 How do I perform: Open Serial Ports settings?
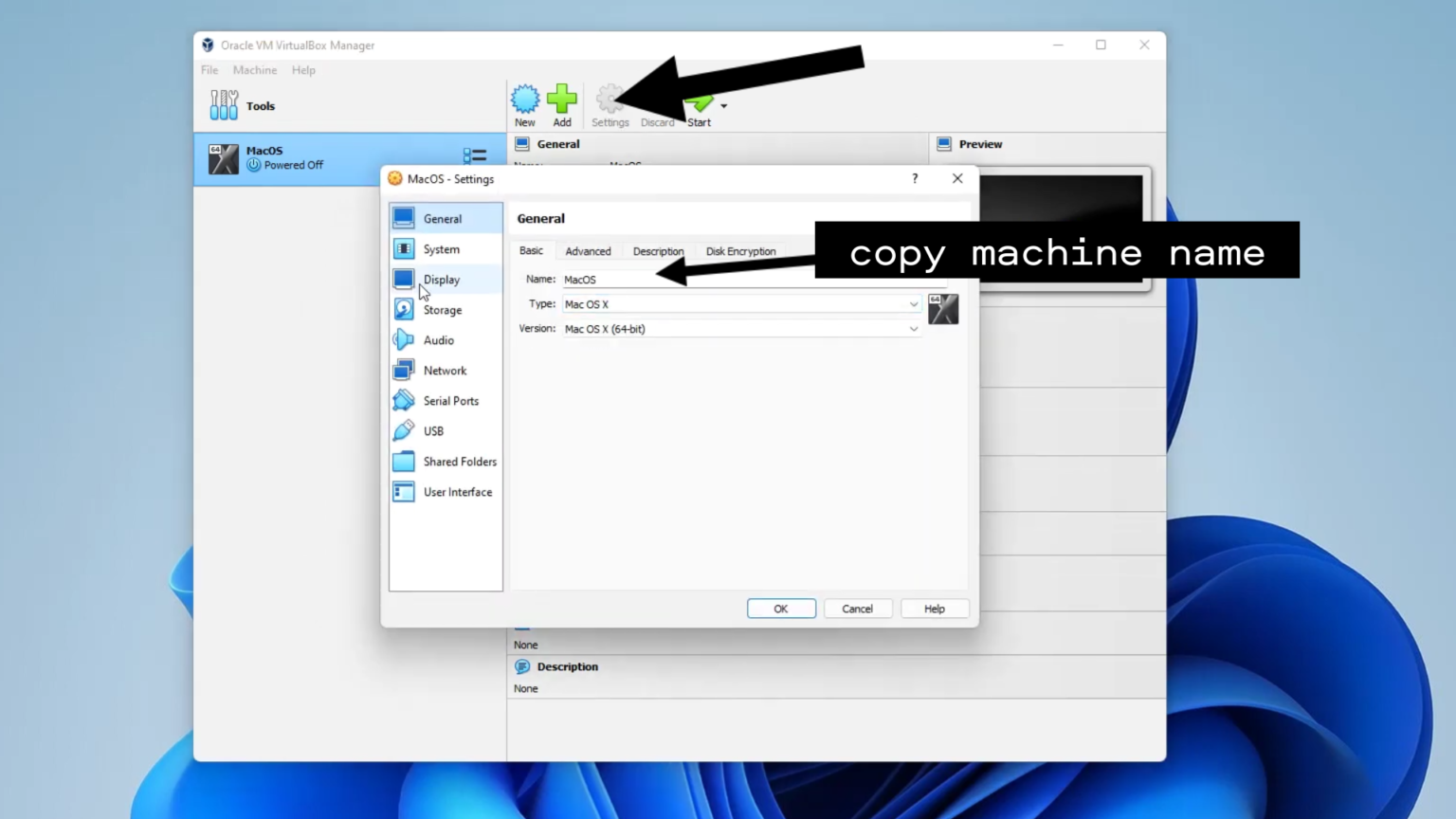405,400
